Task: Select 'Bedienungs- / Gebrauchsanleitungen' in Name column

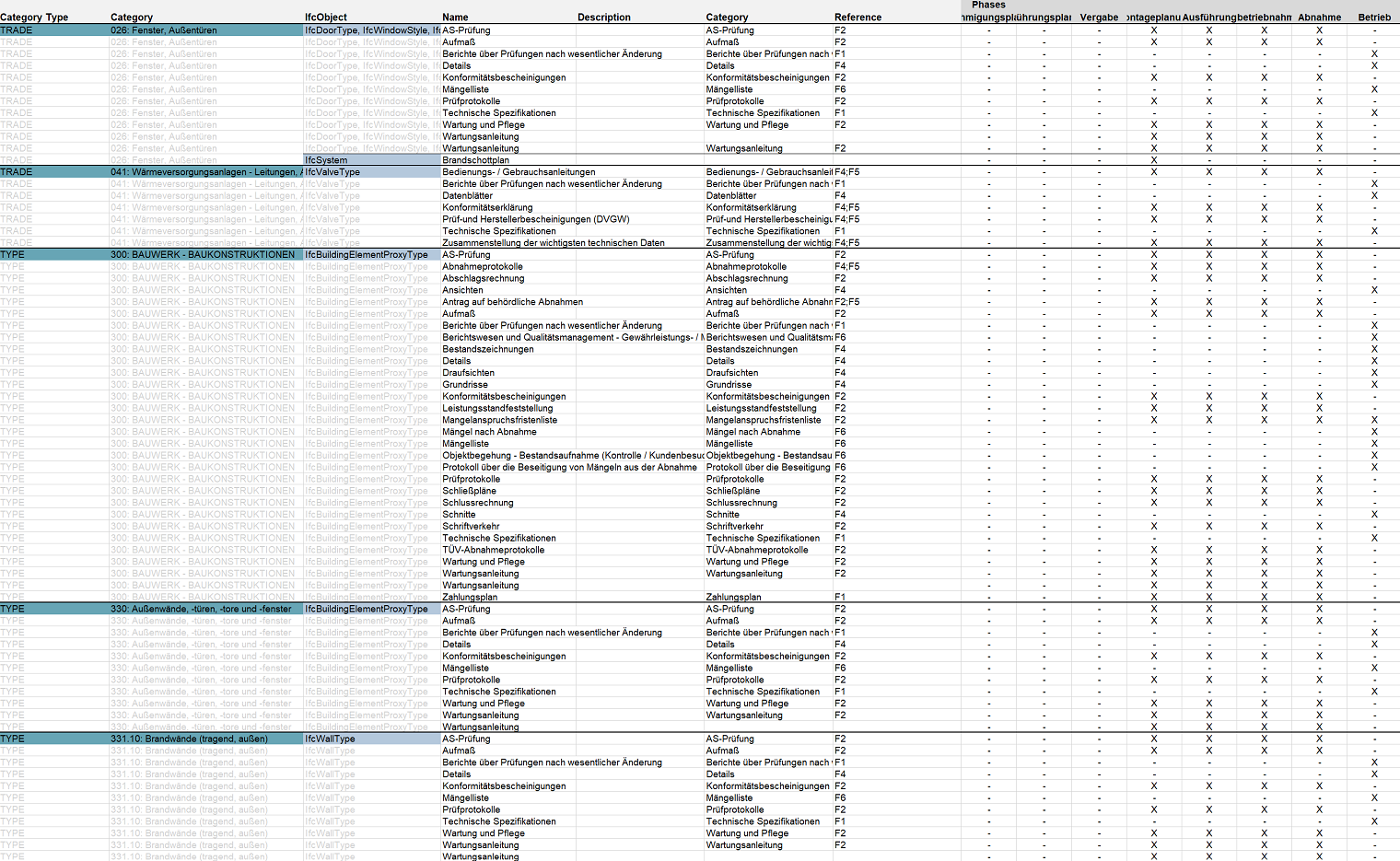Action: point(519,172)
